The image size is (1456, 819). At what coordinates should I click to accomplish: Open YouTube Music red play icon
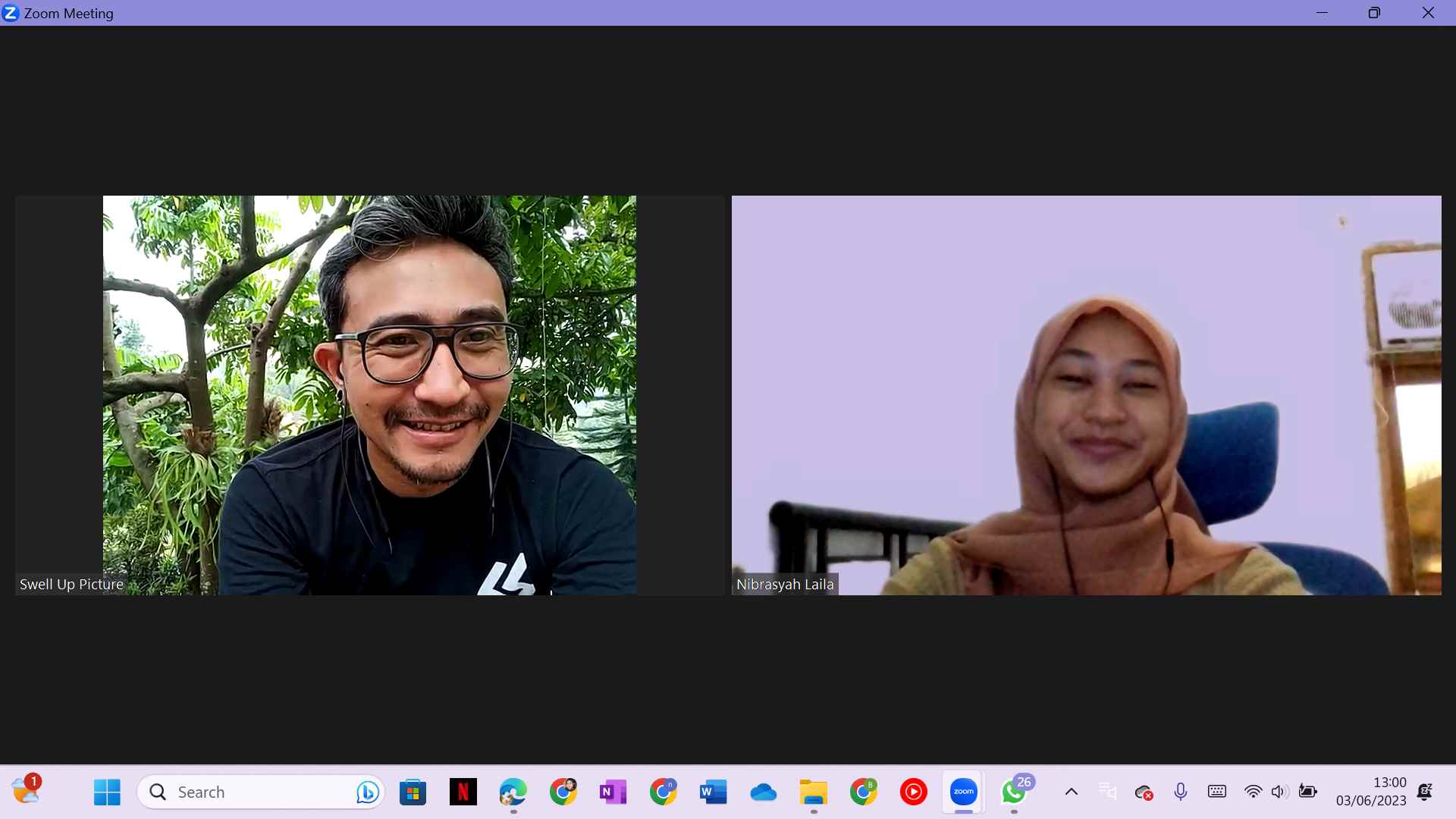913,792
